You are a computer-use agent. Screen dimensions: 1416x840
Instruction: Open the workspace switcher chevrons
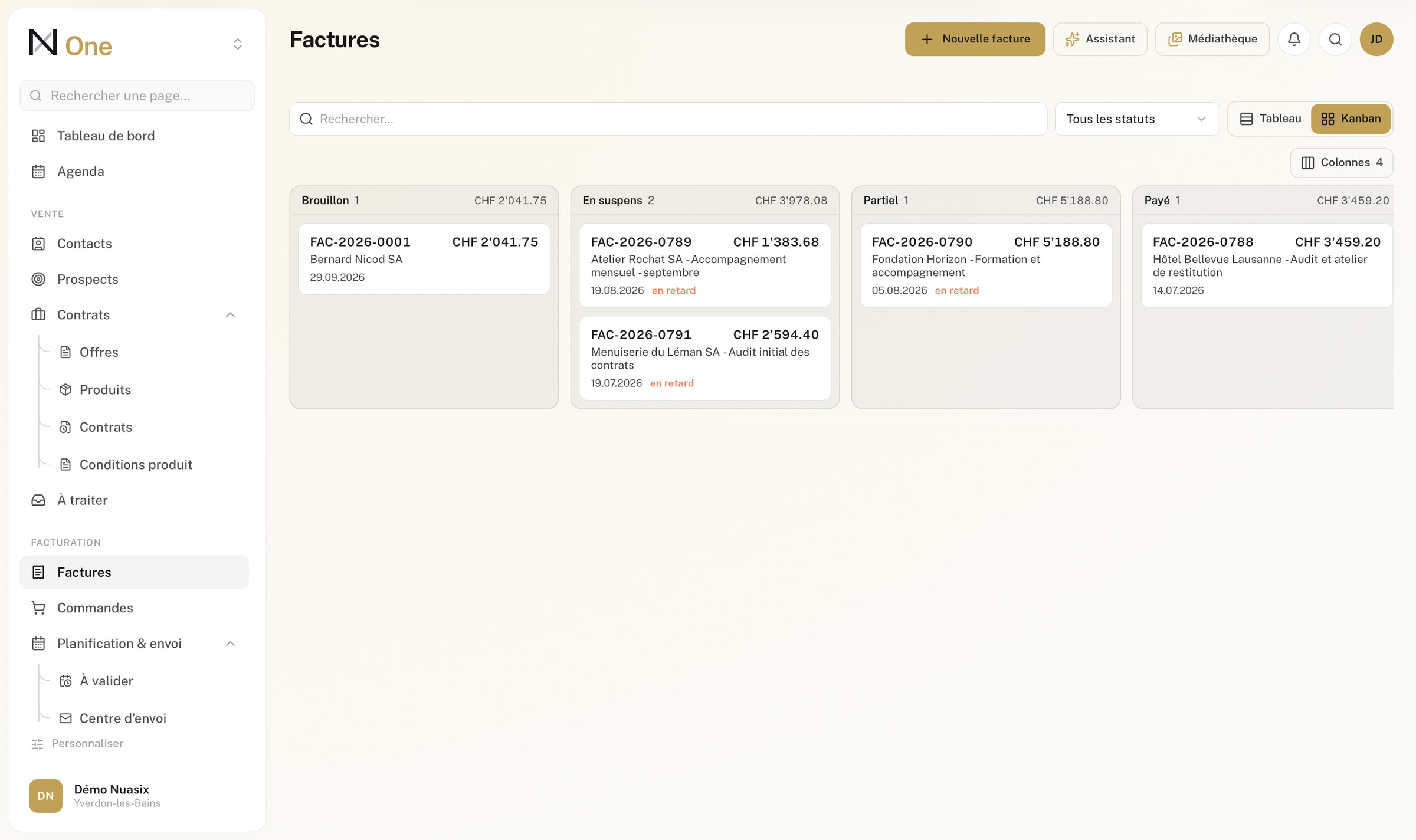[x=238, y=44]
